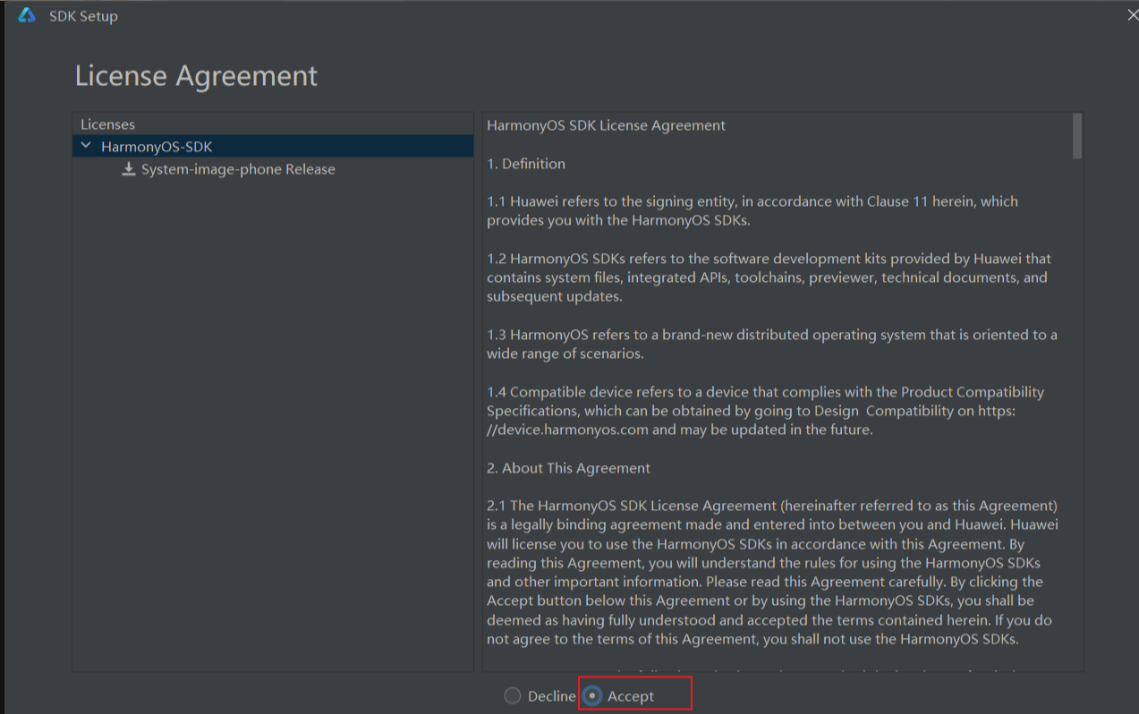
Task: Click the license text scrollbar thumb
Action: tap(1077, 136)
